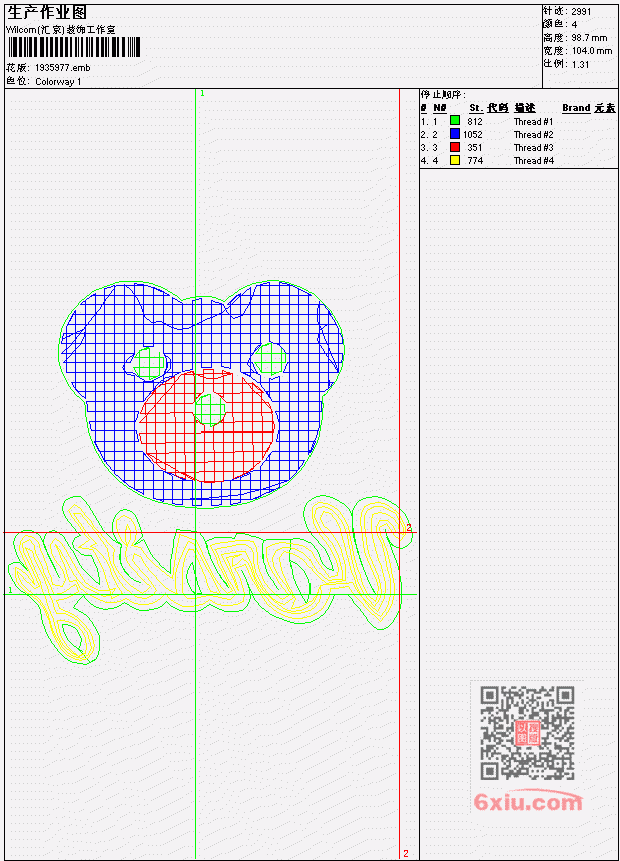Screen dimensions: 620x861
Task: Click the 'Thread #2' description
Action: (x=533, y=135)
